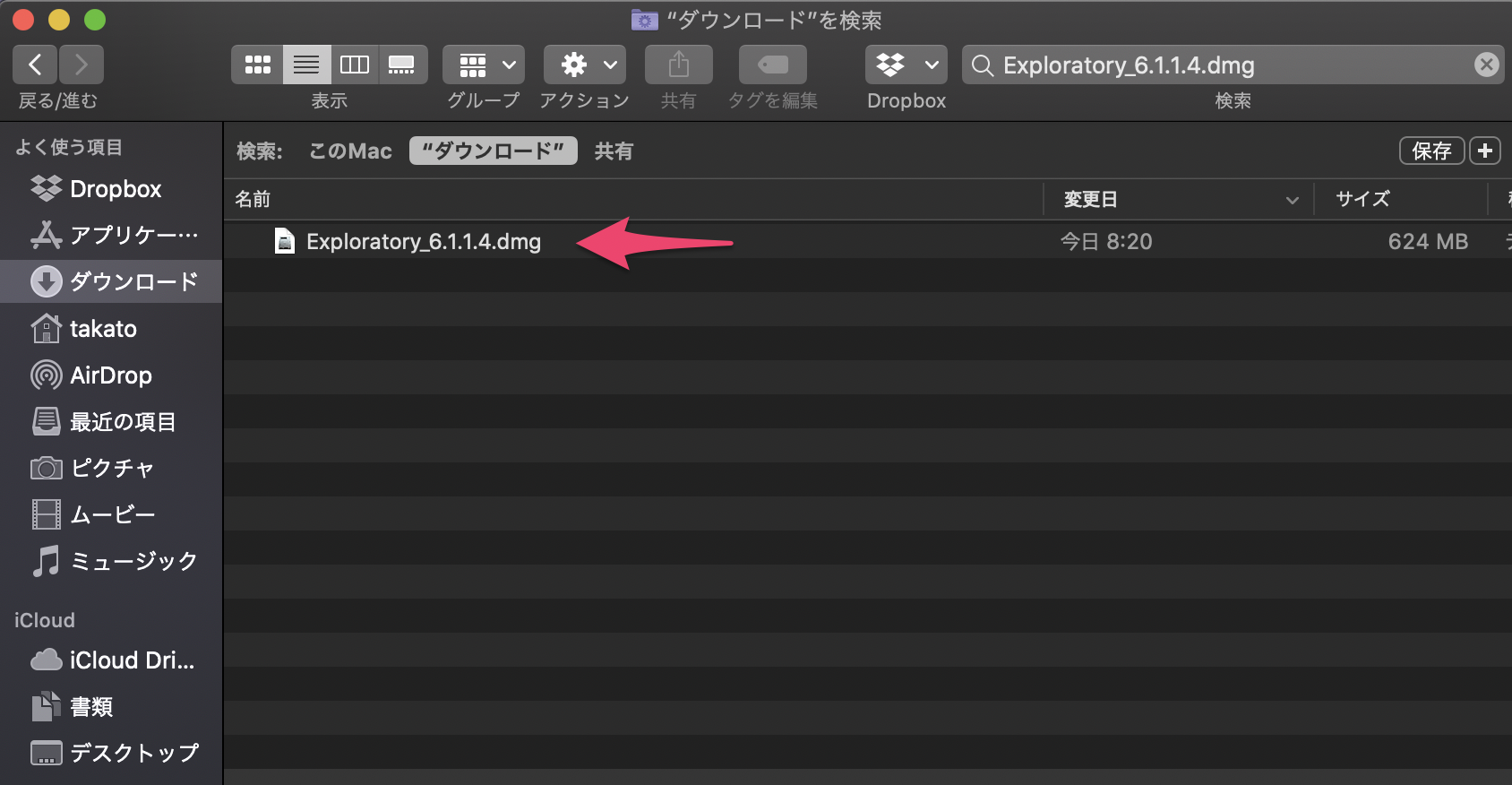Set search scope to 共有
This screenshot has width=1512, height=785.
[x=614, y=151]
